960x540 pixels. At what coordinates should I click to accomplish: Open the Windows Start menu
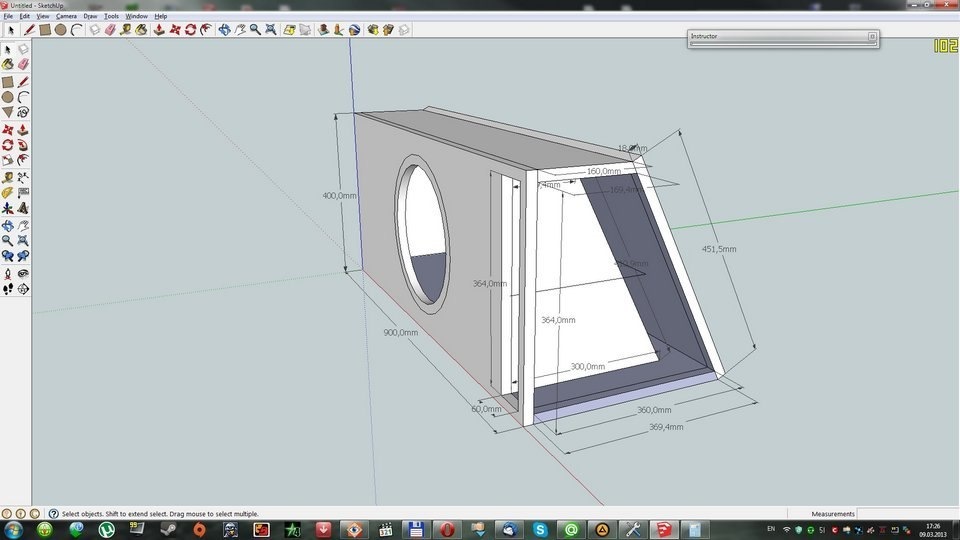click(15, 529)
